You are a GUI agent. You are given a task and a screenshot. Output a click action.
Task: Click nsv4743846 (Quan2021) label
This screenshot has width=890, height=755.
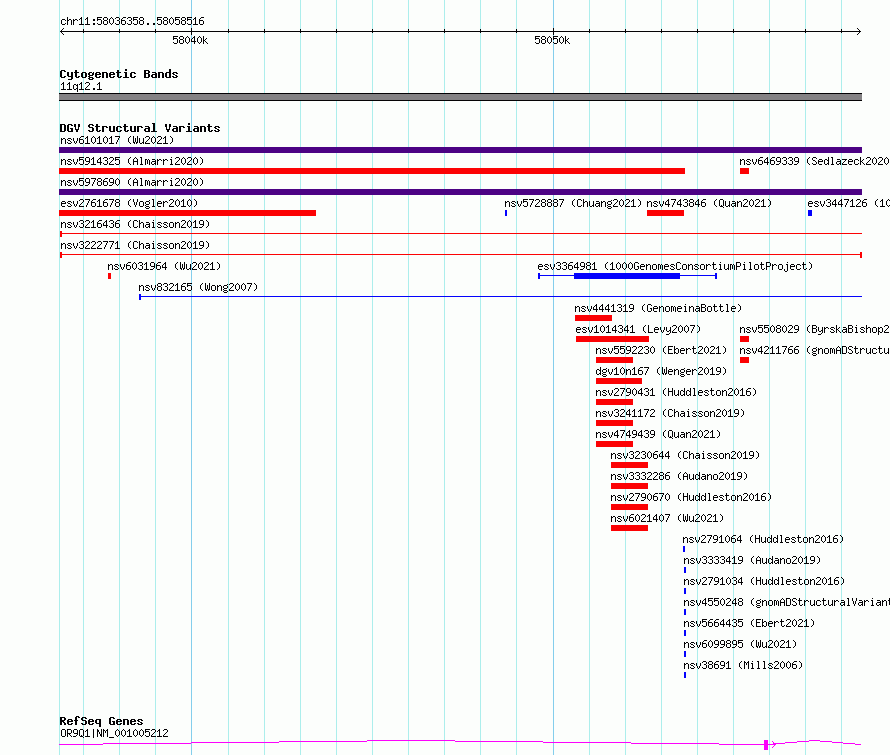(x=709, y=203)
